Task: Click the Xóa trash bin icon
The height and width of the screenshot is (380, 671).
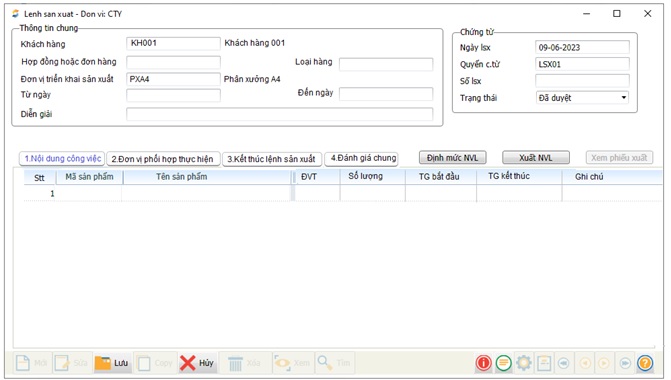Action: 244,363
